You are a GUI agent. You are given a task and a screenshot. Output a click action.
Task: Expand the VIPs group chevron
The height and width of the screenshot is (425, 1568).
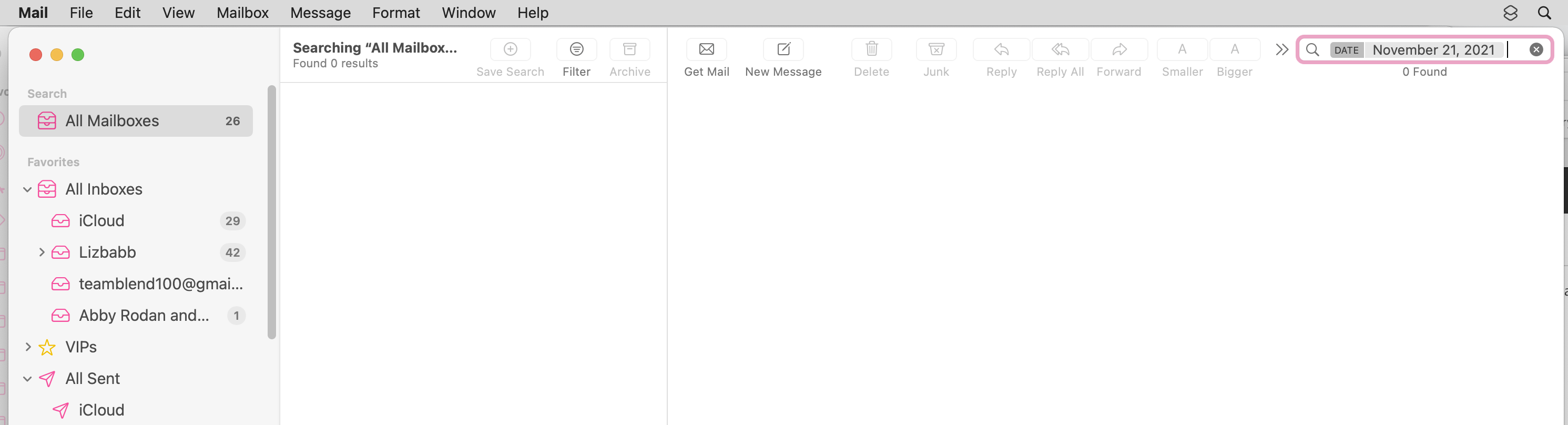tap(28, 347)
